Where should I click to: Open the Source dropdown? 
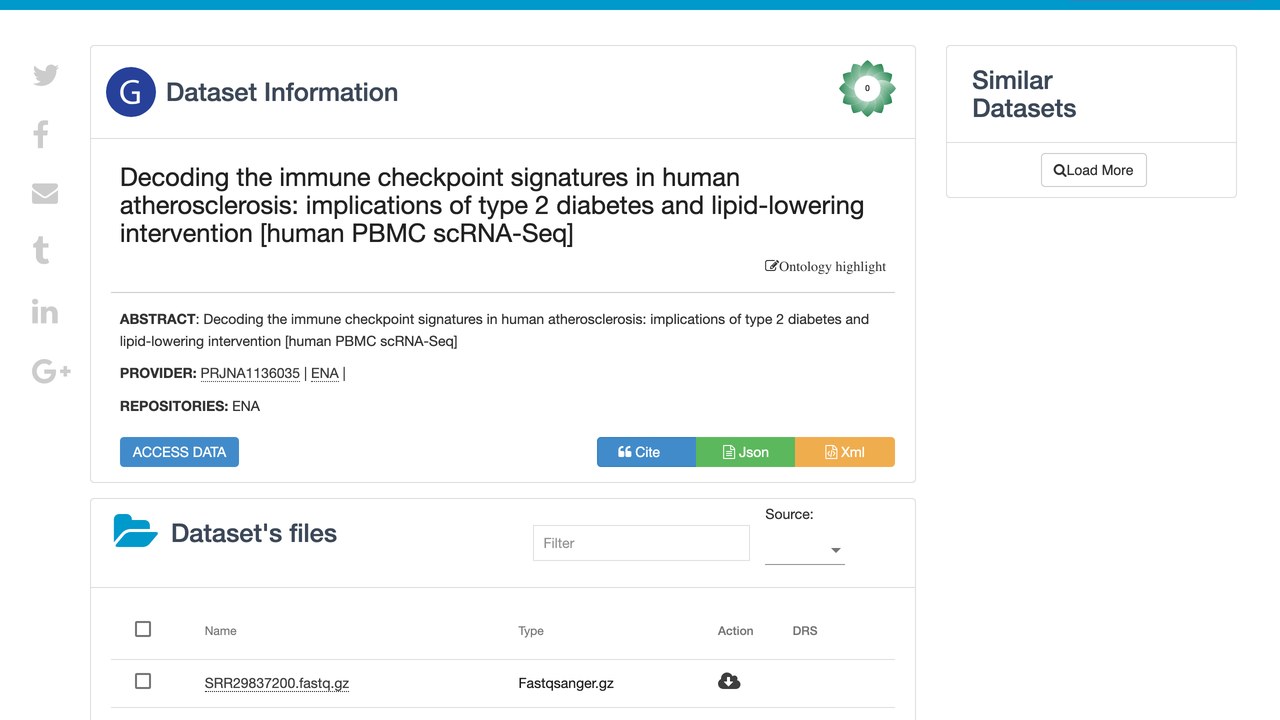click(805, 550)
